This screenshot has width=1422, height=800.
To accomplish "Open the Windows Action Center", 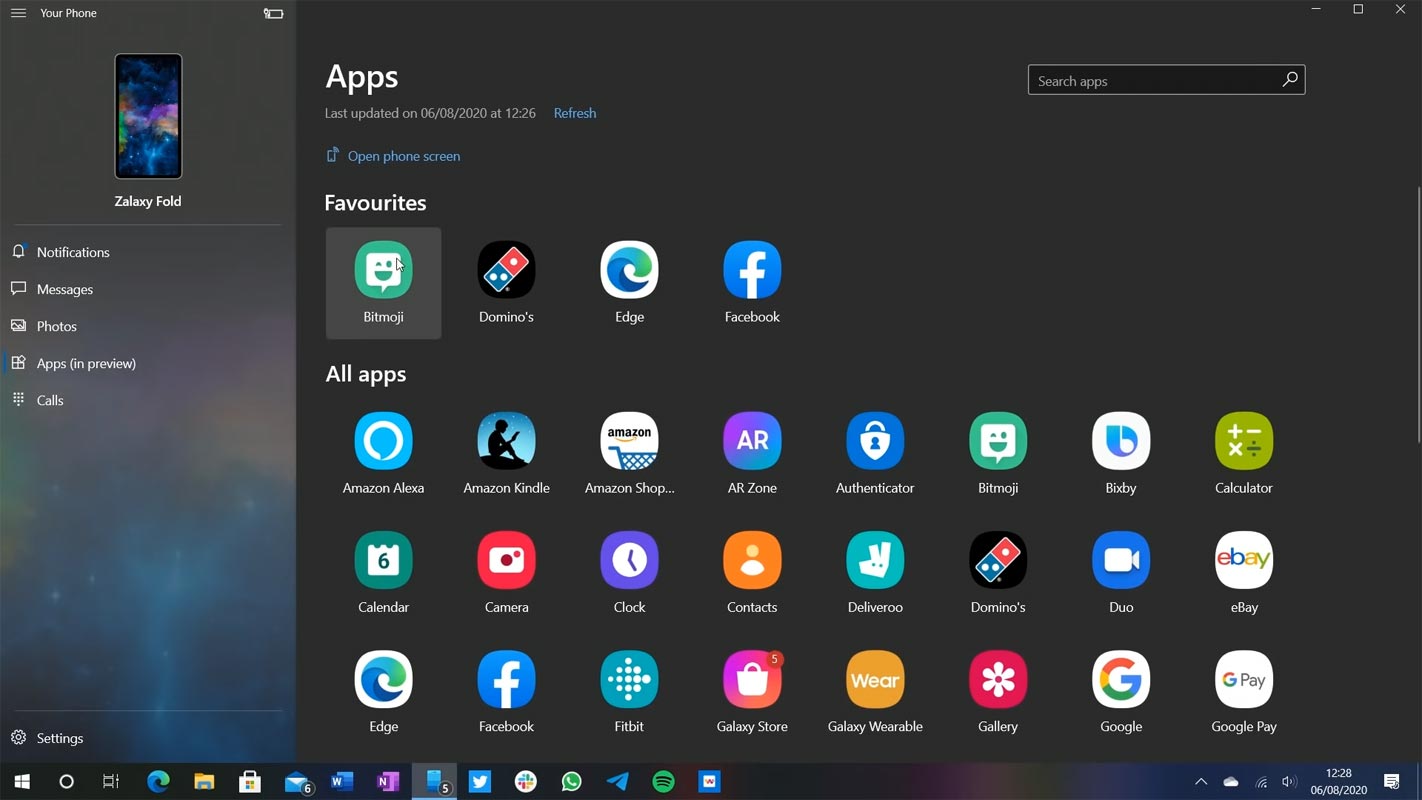I will click(1392, 781).
